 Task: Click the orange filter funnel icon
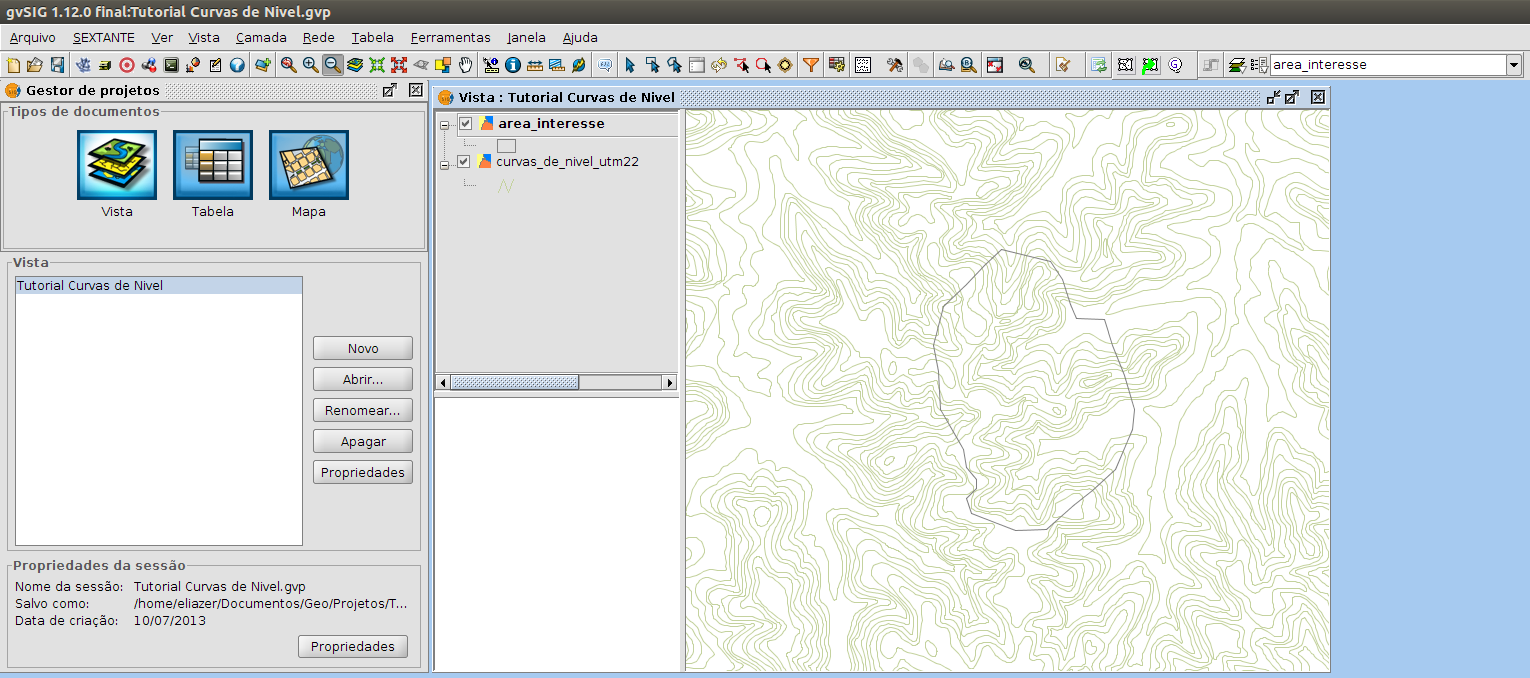pyautogui.click(x=811, y=65)
